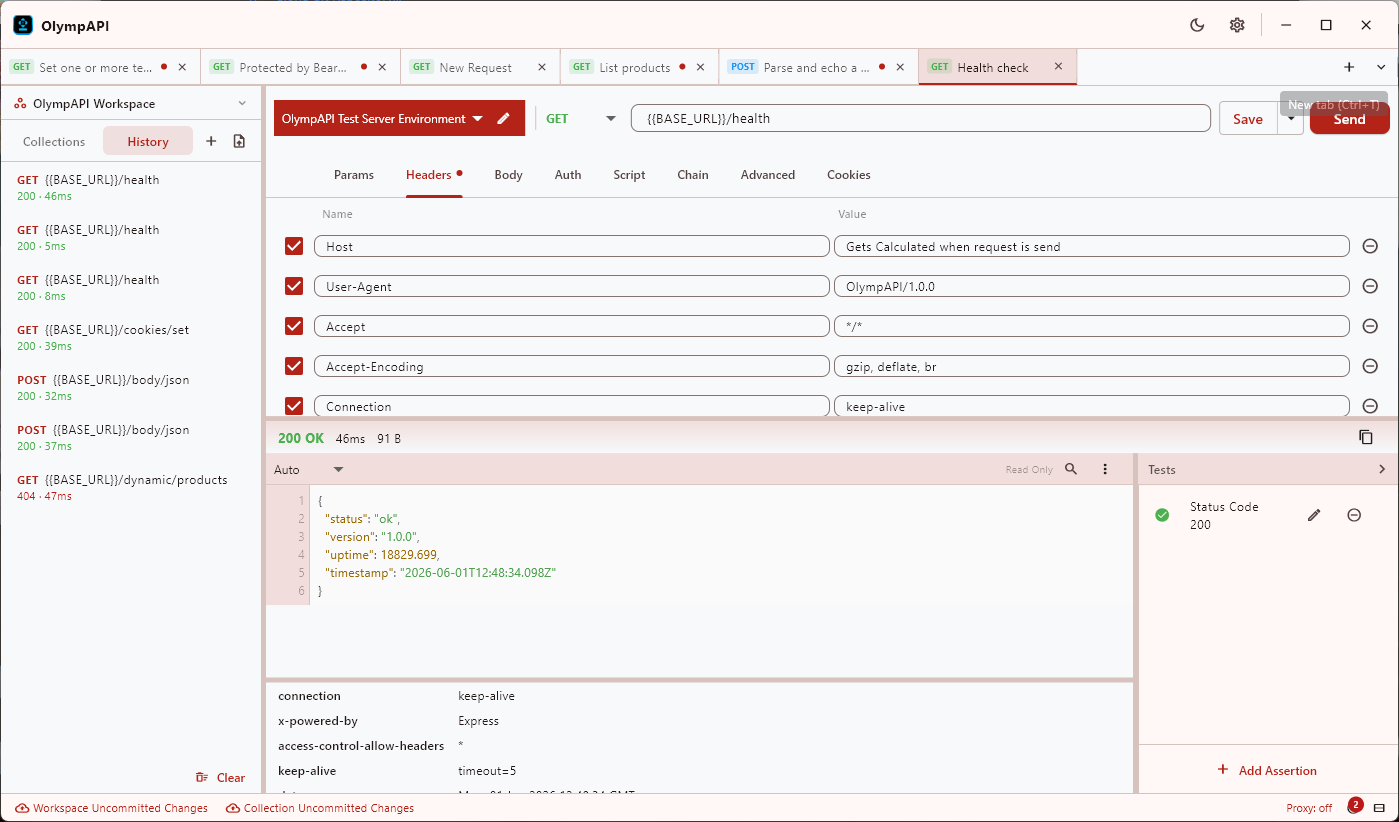Remove the Accept header row
This screenshot has width=1399, height=822.
(x=1370, y=326)
